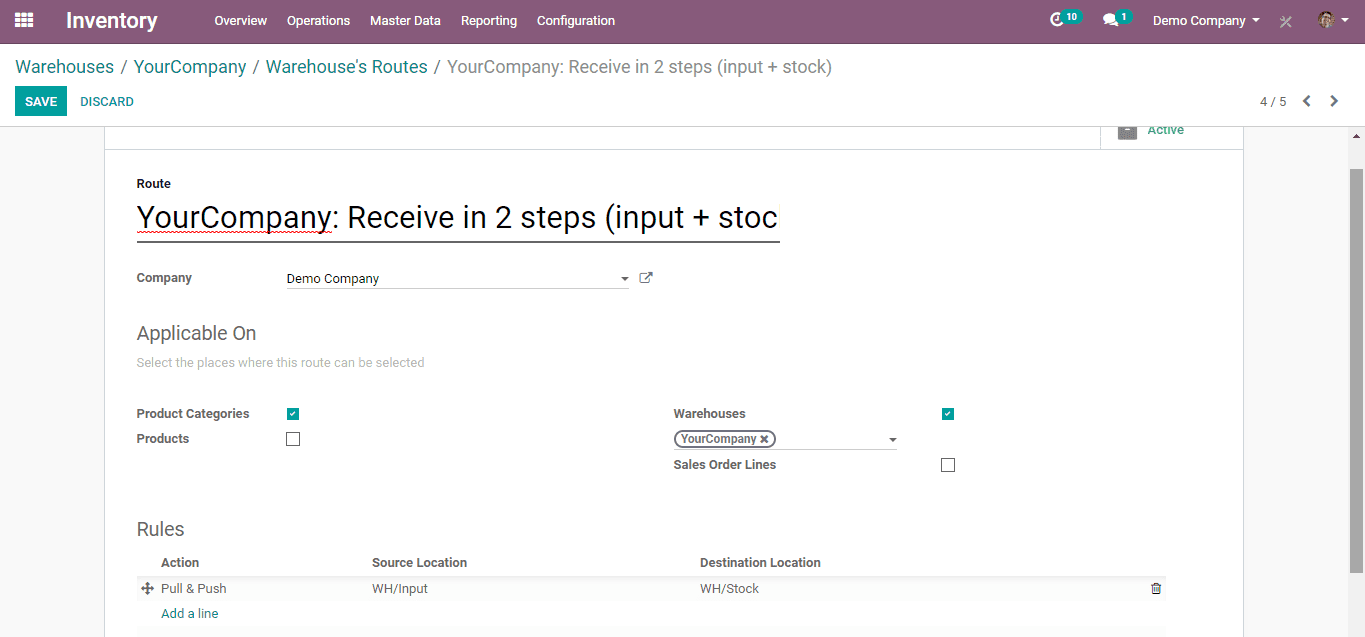
Task: Go to next record with right arrow
Action: click(1334, 101)
